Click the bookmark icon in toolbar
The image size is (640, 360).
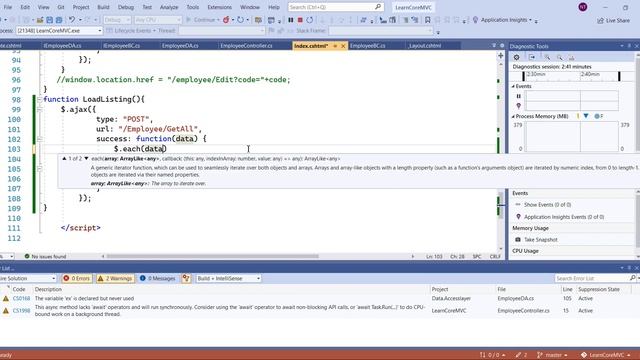427,20
